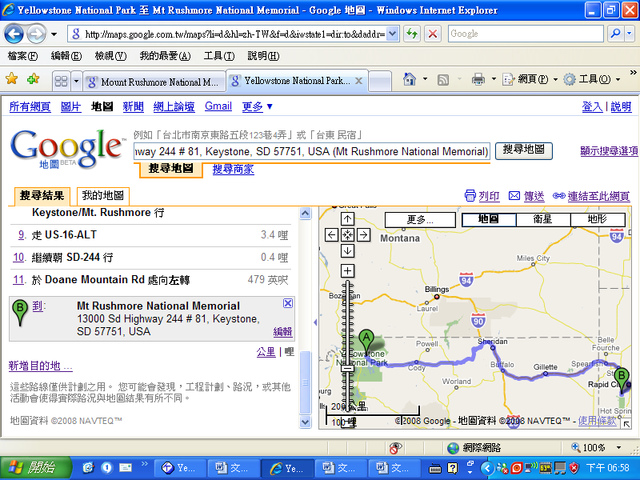Close the Yellowstone National Park tab

[358, 81]
